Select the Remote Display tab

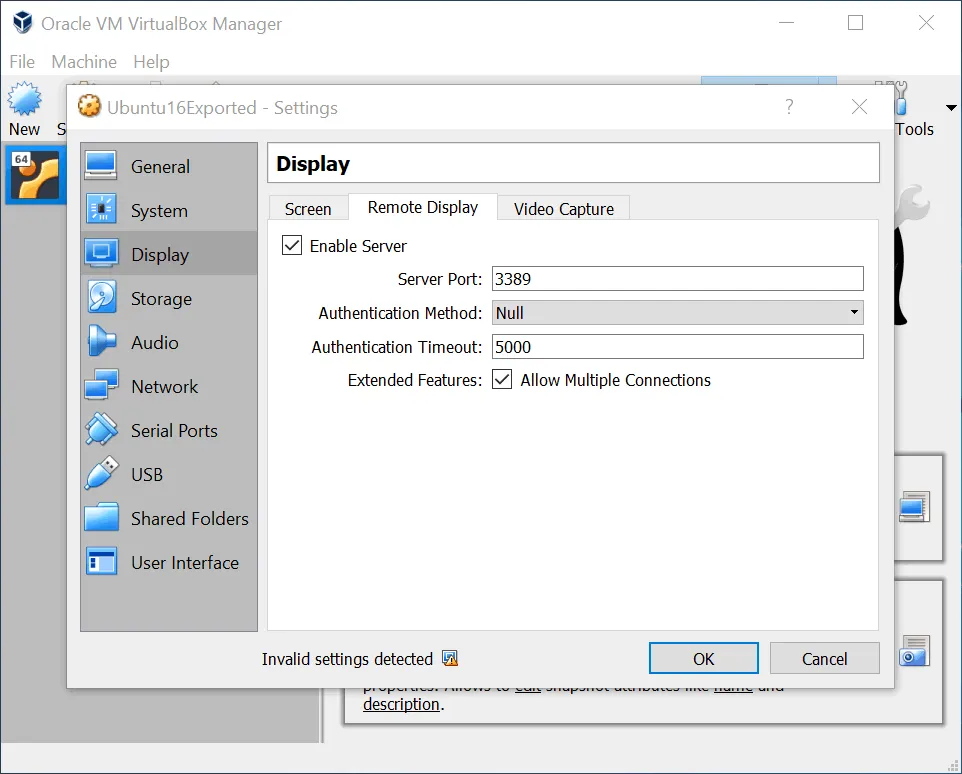click(423, 207)
